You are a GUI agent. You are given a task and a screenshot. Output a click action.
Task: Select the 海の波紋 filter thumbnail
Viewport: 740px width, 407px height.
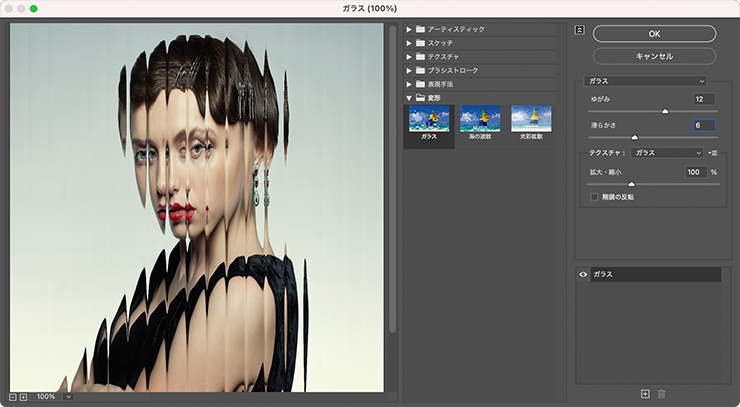pos(479,120)
